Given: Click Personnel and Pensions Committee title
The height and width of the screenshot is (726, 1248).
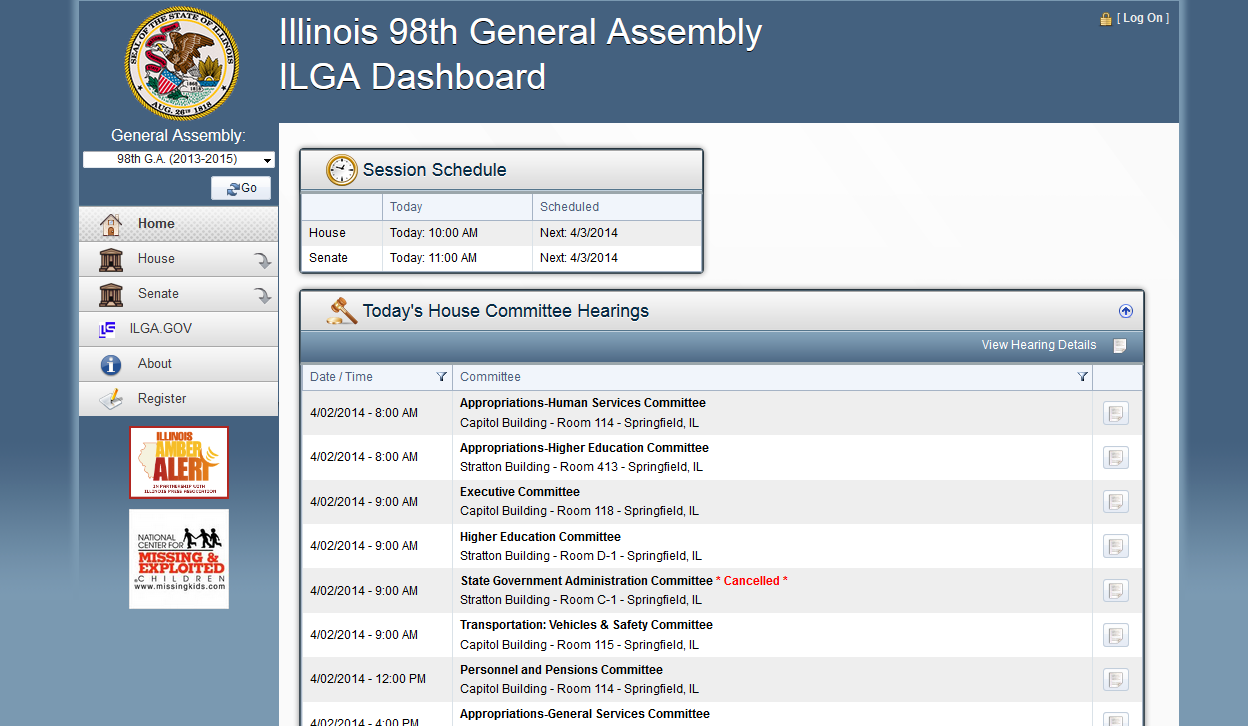Looking at the screenshot, I should click(561, 670).
